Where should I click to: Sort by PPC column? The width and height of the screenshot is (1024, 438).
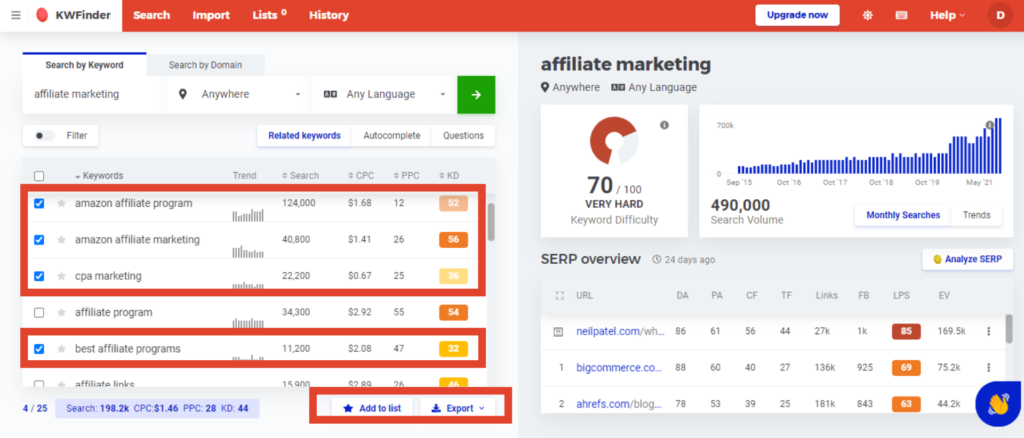(x=406, y=176)
